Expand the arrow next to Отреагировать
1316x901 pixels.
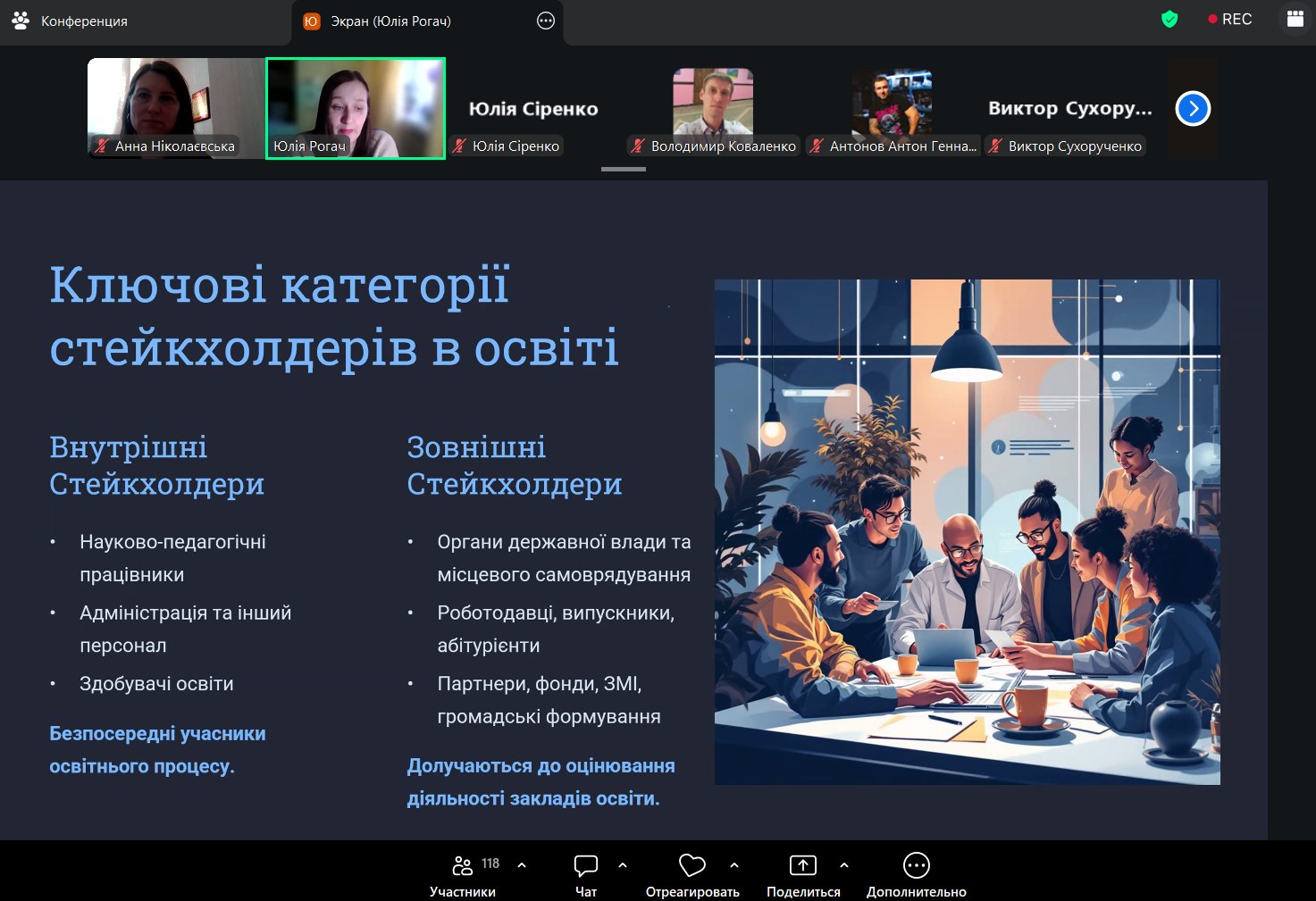734,864
